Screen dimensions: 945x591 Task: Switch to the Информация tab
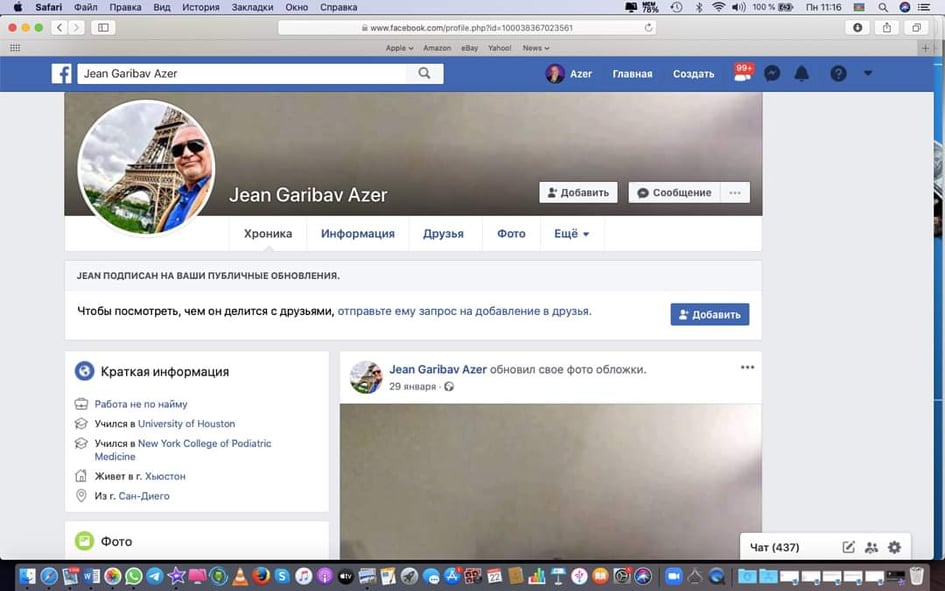point(357,234)
